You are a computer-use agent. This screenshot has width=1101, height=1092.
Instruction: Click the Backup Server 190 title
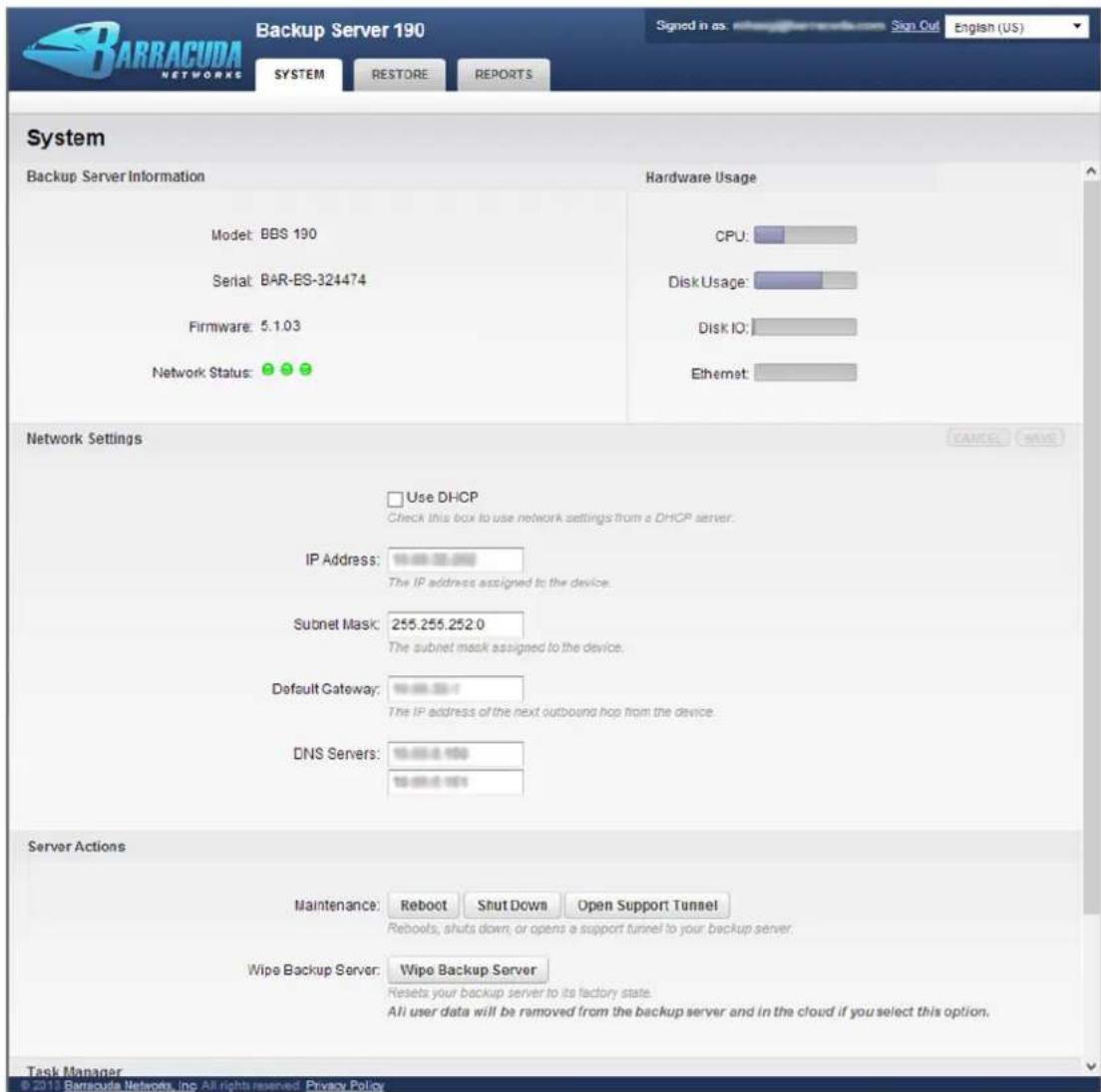[x=340, y=30]
